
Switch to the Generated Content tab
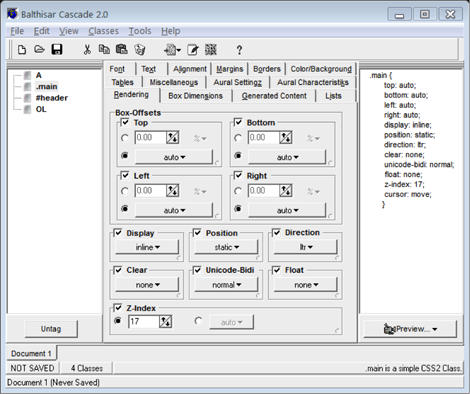274,96
